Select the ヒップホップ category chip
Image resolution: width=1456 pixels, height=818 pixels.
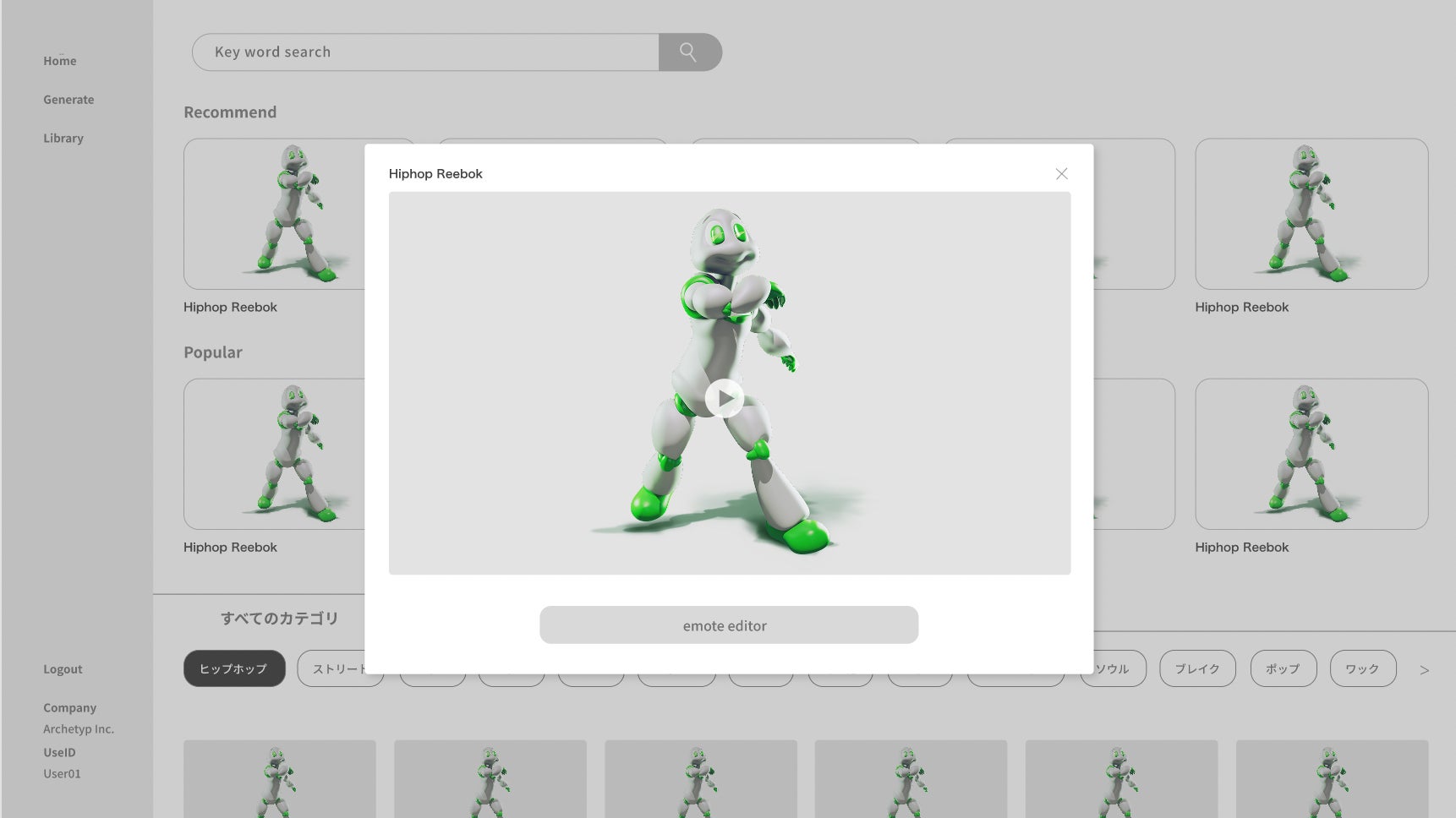(234, 668)
